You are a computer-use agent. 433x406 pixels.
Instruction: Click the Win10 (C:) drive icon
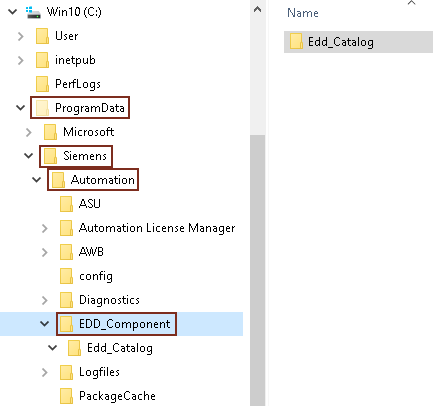[x=34, y=12]
